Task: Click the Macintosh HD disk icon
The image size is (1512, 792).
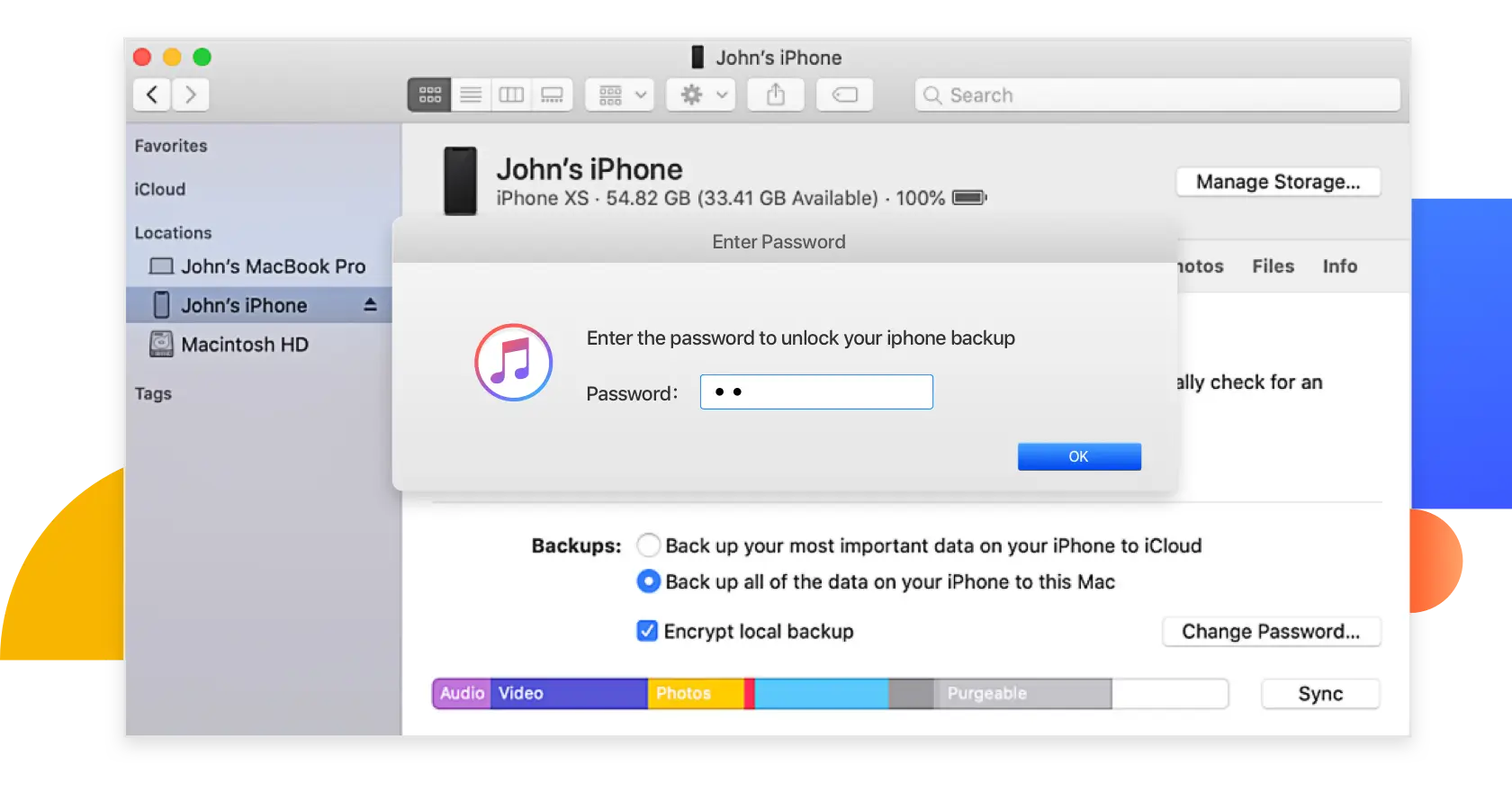Action: click(161, 344)
